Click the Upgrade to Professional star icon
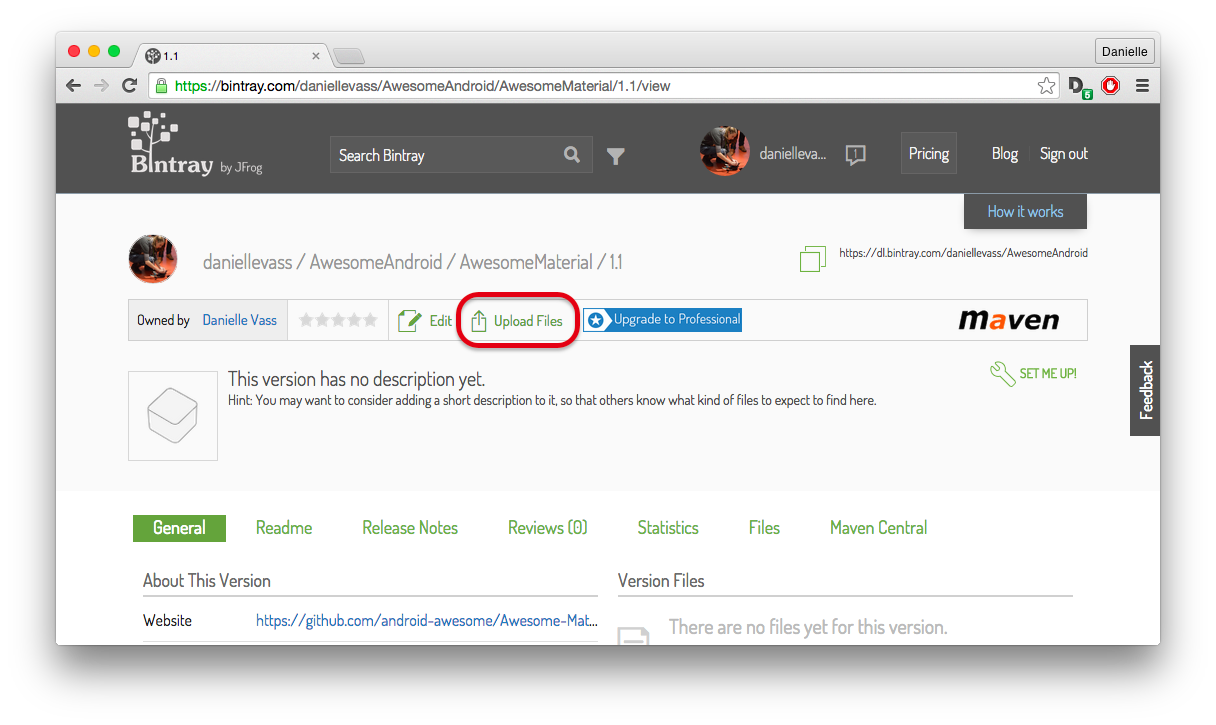Viewport: 1216px width, 725px height. pos(596,320)
